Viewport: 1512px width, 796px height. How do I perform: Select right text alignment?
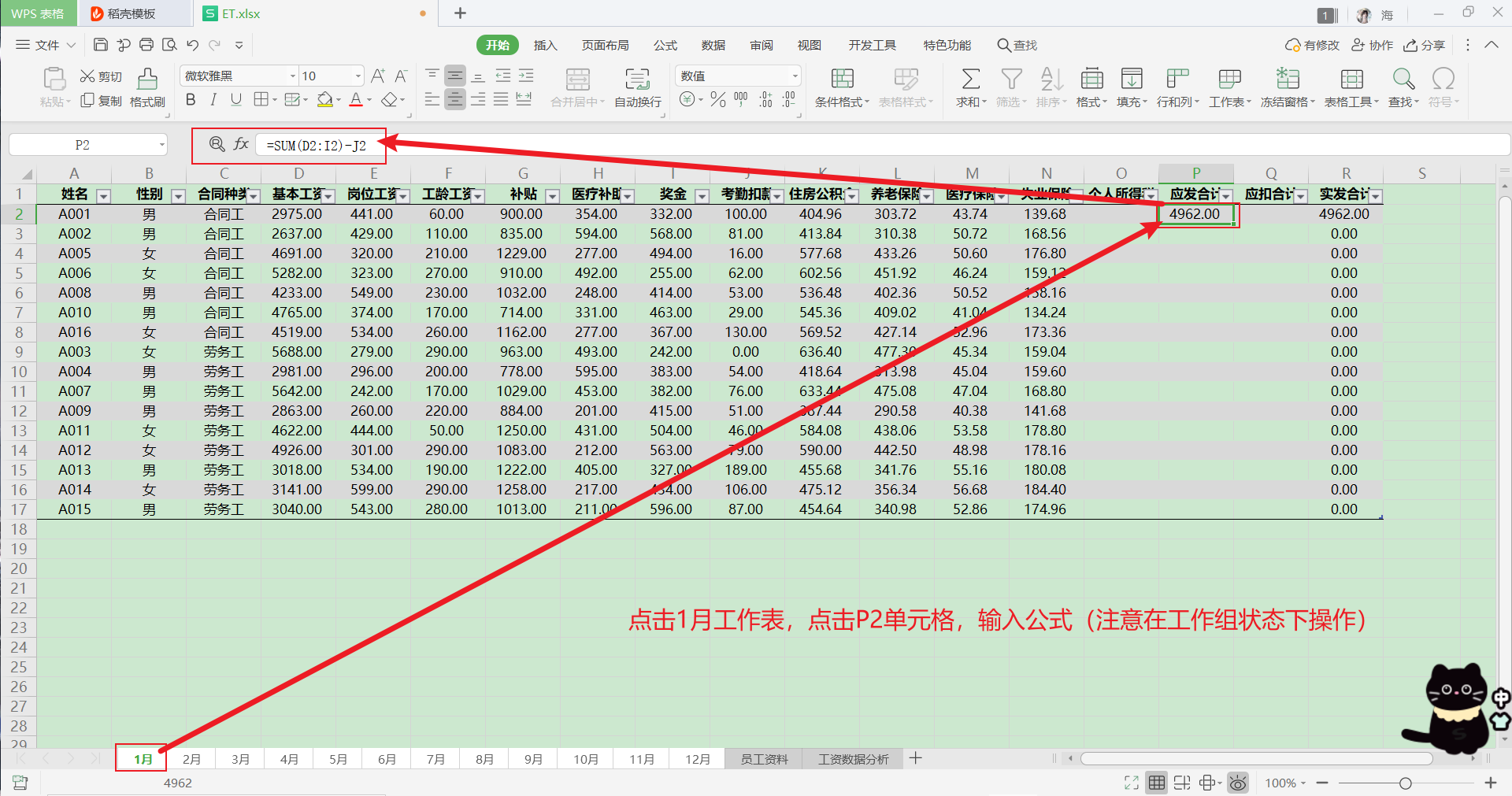click(478, 100)
